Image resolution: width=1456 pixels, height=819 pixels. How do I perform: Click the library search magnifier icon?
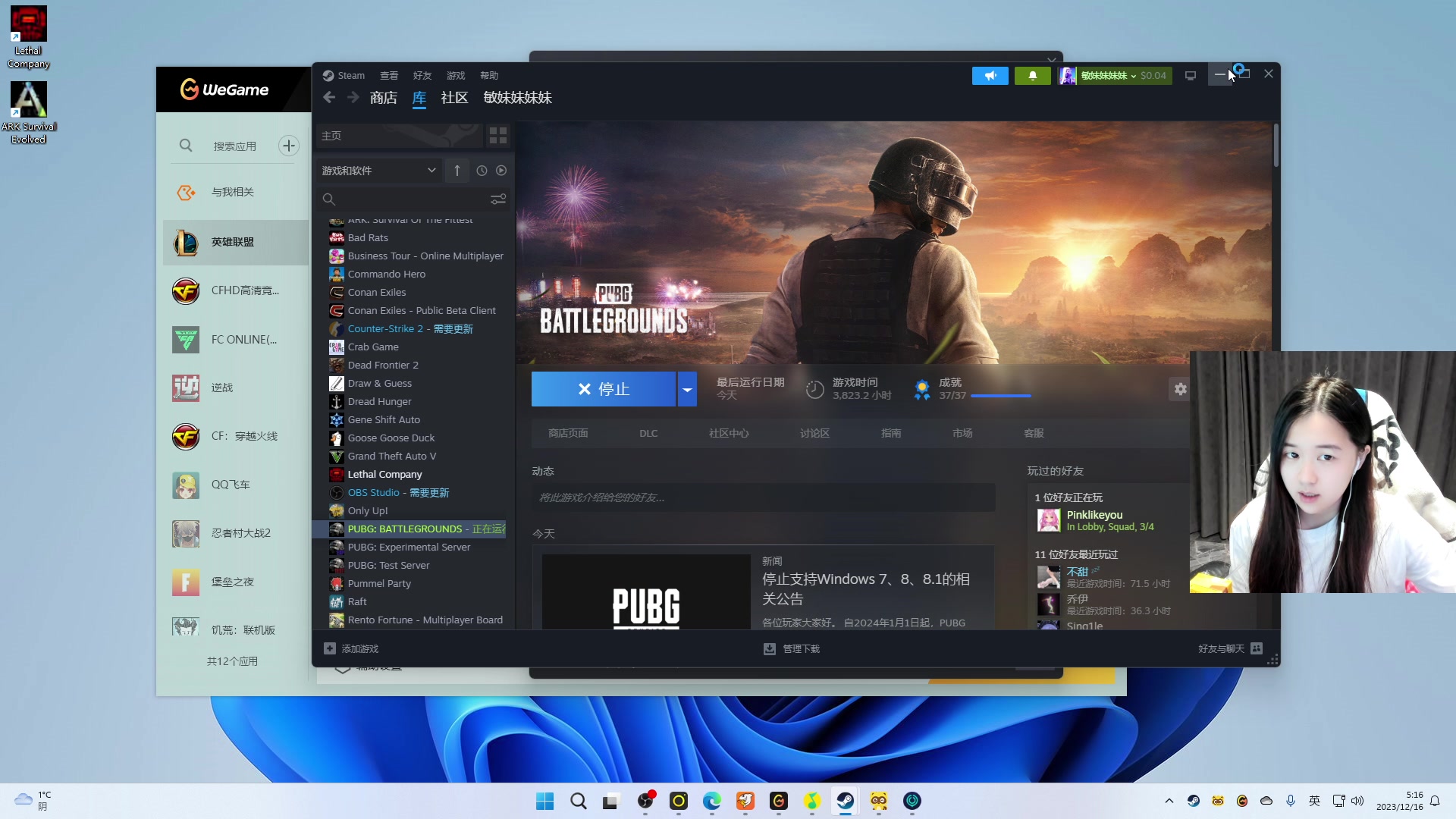click(329, 199)
